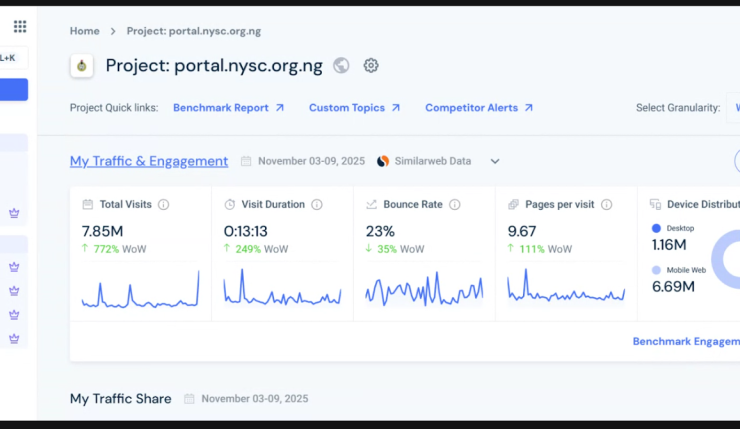Click calendar icon by November 03-09 date
The width and height of the screenshot is (740, 429).
pyautogui.click(x=246, y=161)
